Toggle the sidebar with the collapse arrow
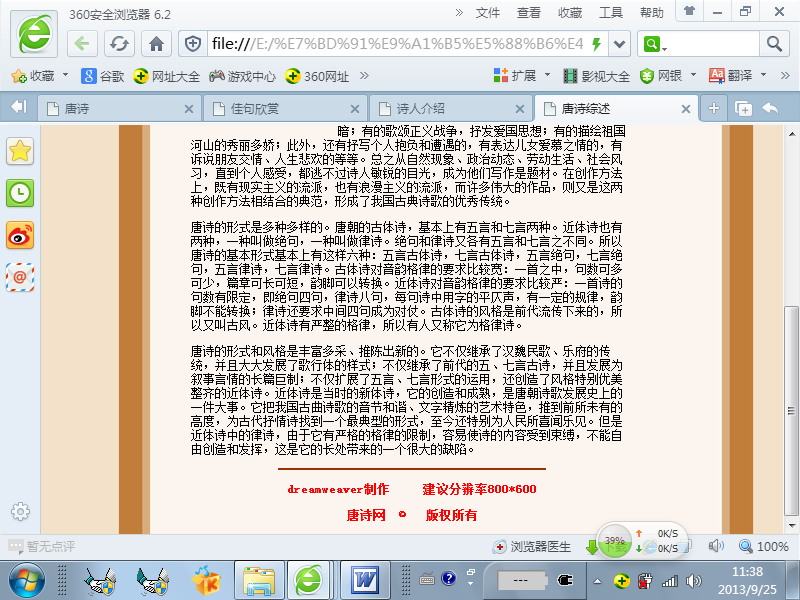The width and height of the screenshot is (800, 600). tap(17, 107)
